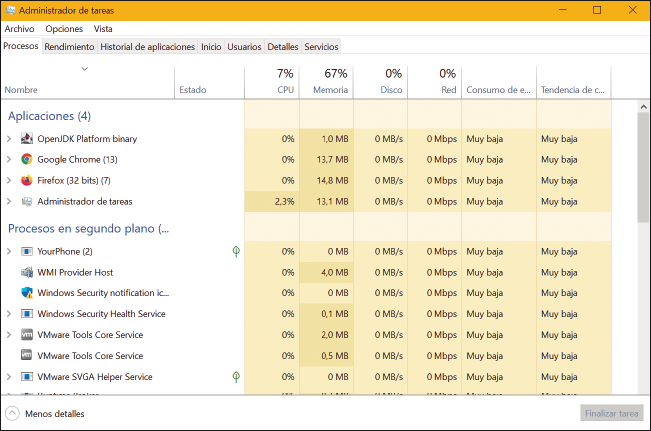The width and height of the screenshot is (651, 431).
Task: Switch to the Rendimiento tab
Action: click(x=69, y=46)
